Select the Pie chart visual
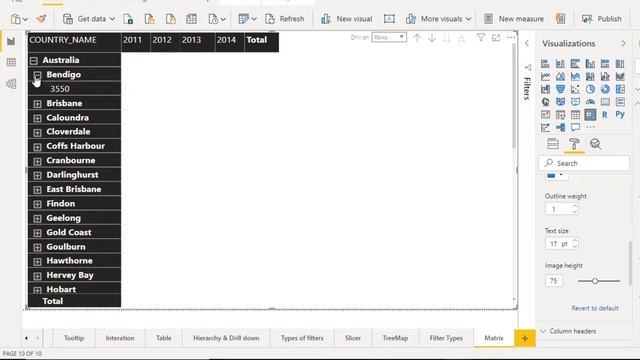640x360 pixels. coord(590,89)
